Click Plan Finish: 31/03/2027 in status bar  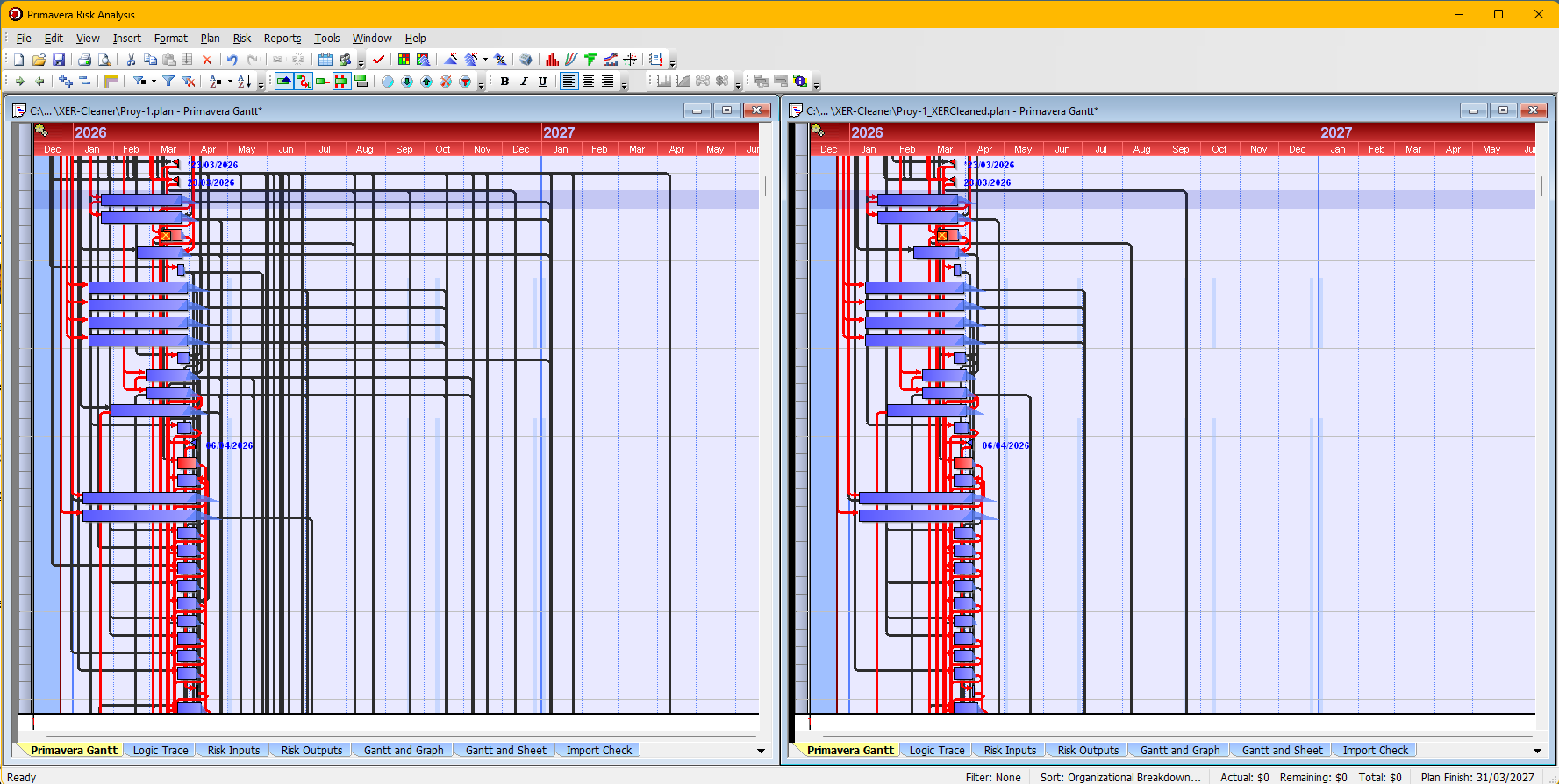(1477, 777)
